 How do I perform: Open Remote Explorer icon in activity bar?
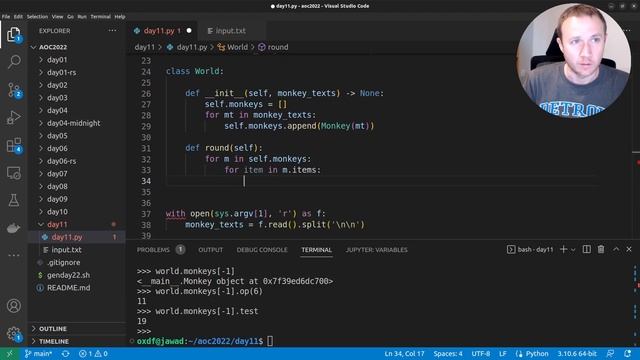pos(13,173)
